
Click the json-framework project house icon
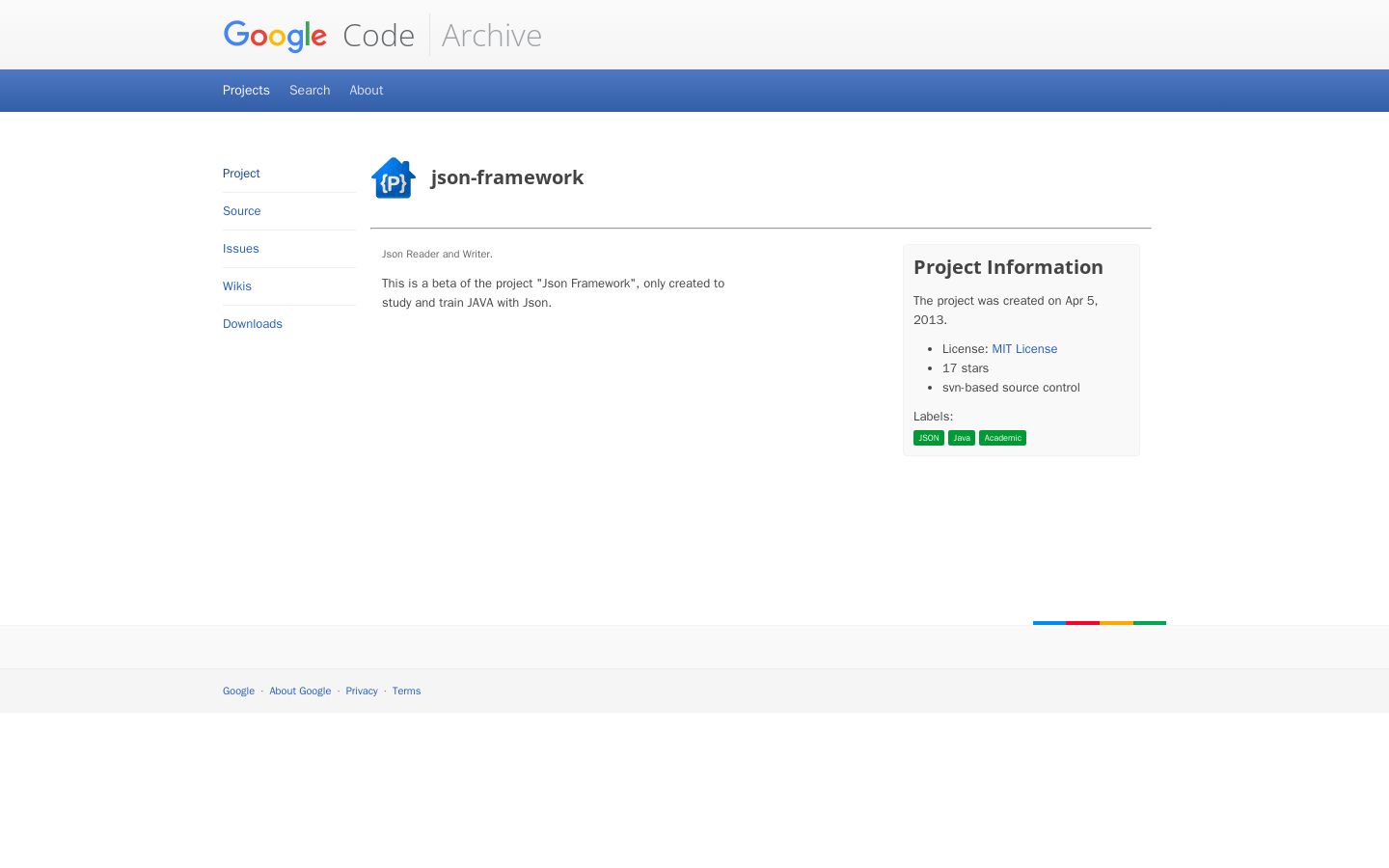pos(394,177)
